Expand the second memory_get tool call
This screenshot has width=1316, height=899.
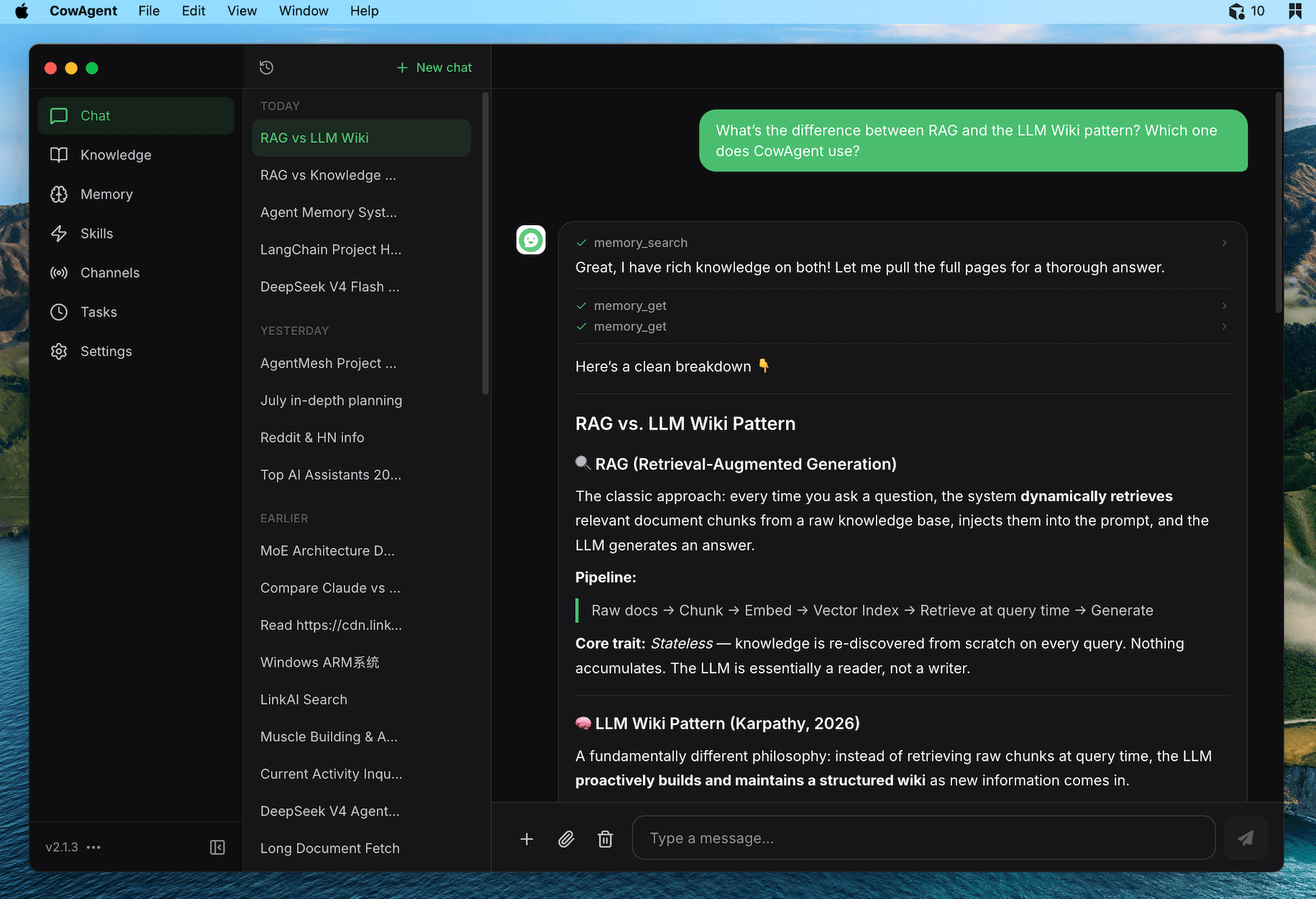click(x=1224, y=327)
